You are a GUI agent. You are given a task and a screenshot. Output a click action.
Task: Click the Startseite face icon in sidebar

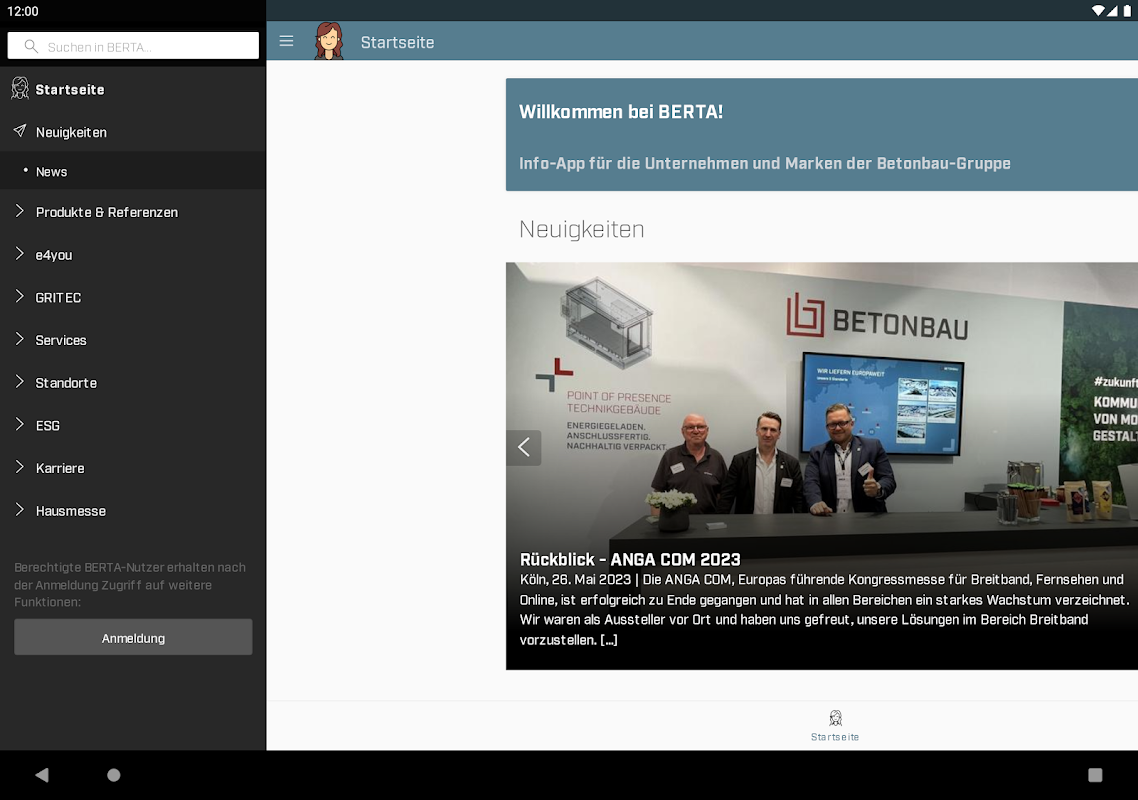click(x=20, y=89)
